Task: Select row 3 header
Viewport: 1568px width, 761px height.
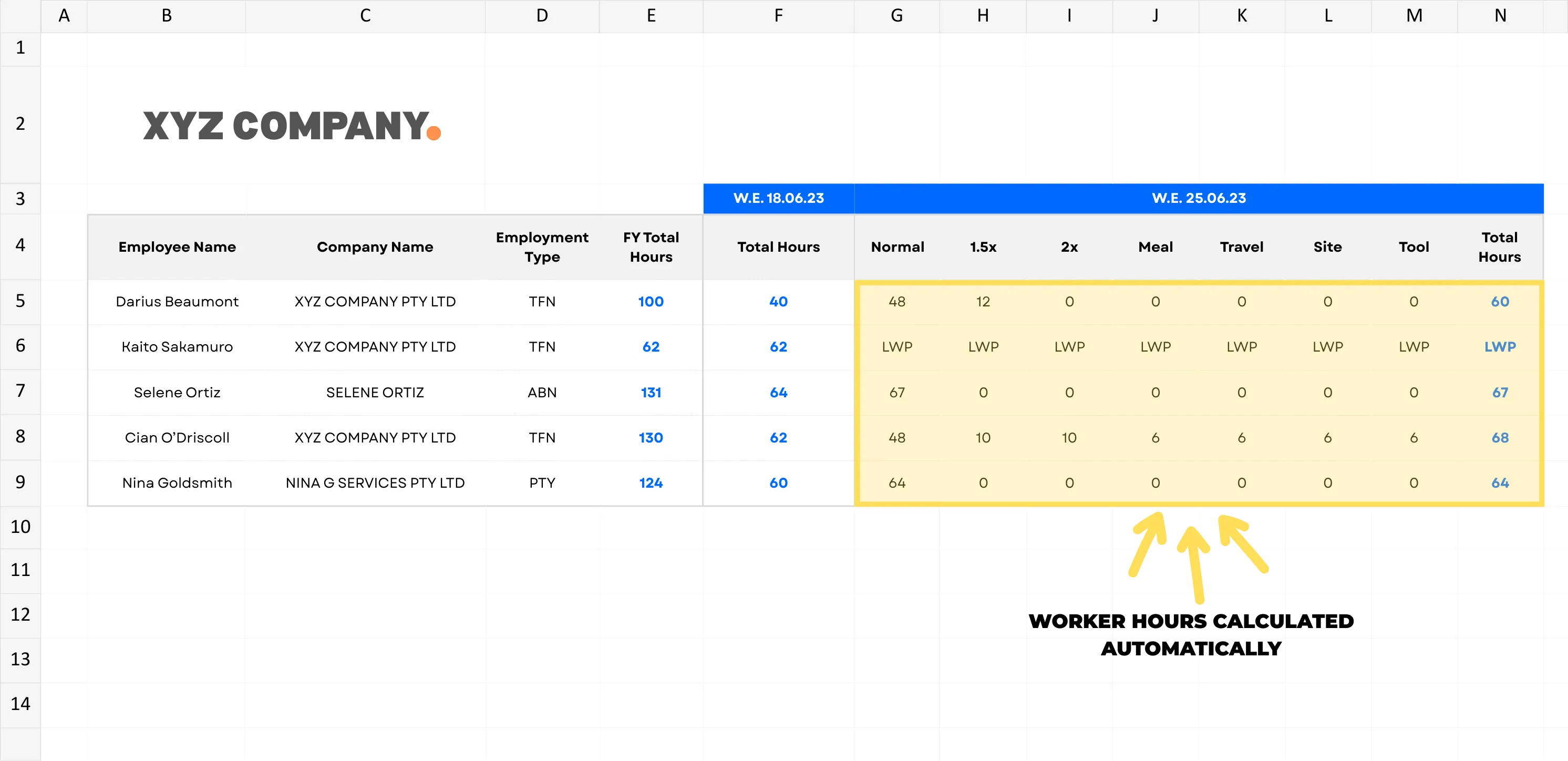Action: click(20, 199)
